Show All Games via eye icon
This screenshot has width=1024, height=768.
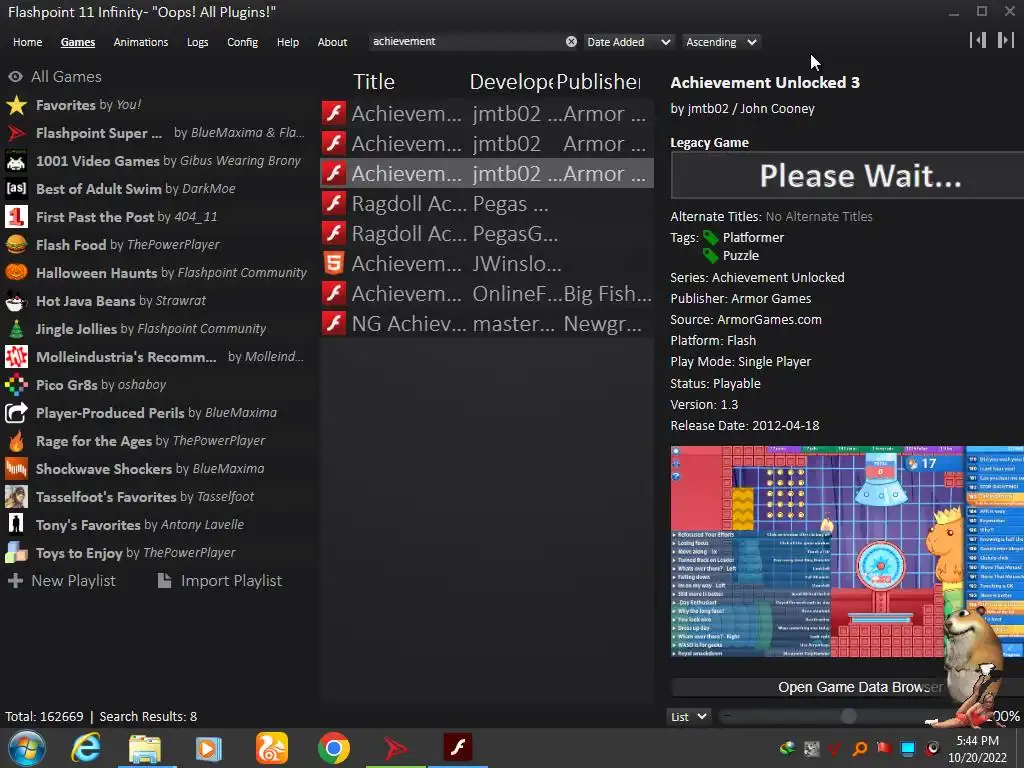pos(16,77)
